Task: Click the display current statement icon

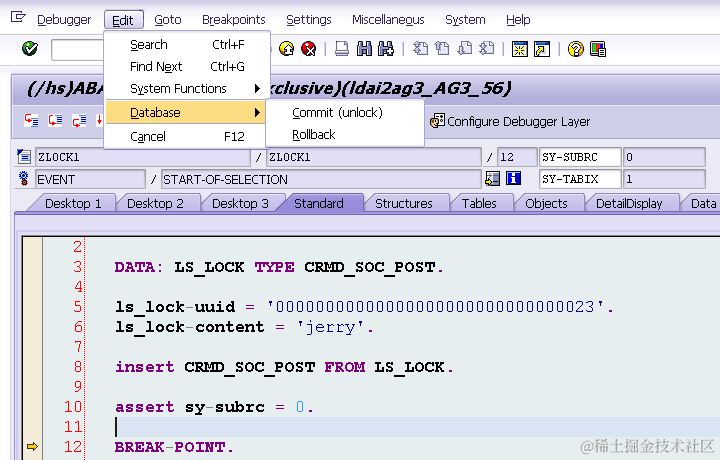Action: point(492,178)
